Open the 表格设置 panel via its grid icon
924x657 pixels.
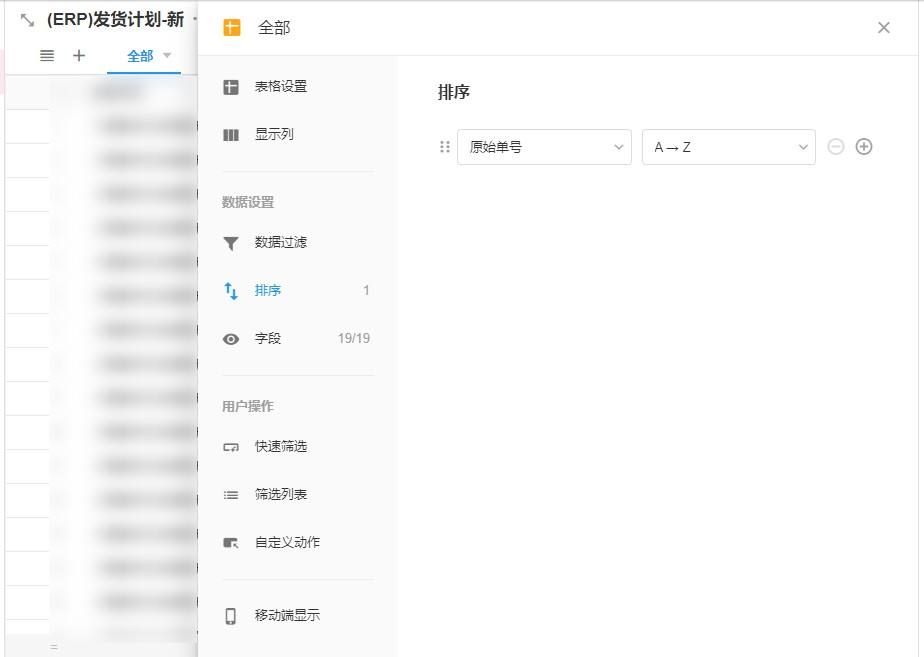click(230, 86)
